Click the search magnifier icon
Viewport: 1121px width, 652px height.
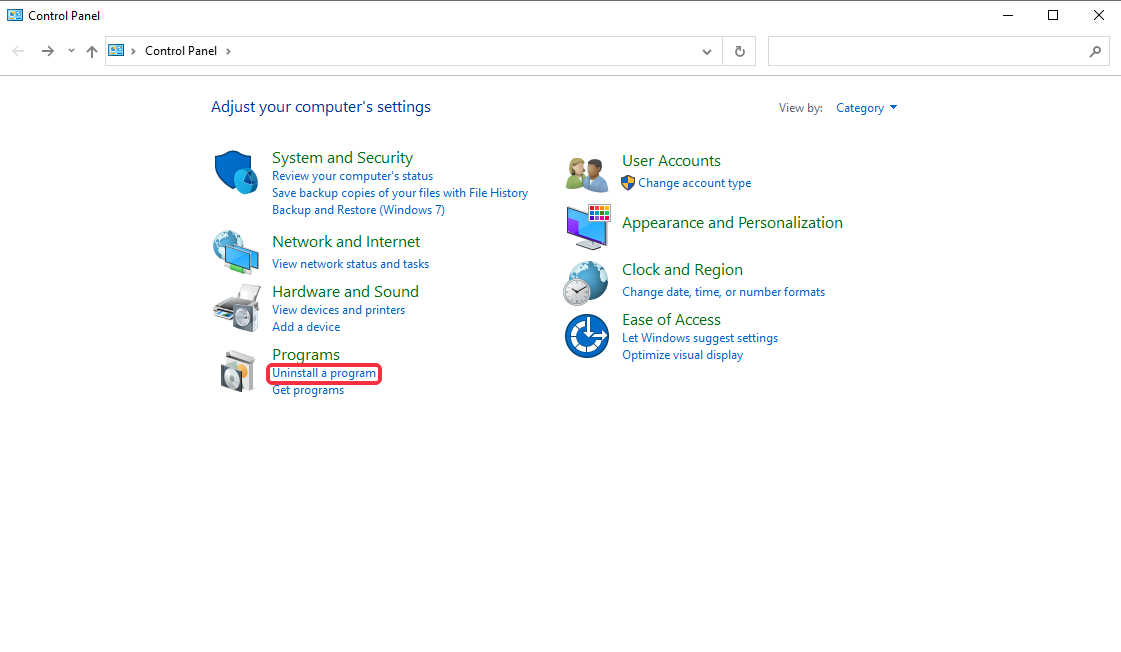point(1095,51)
